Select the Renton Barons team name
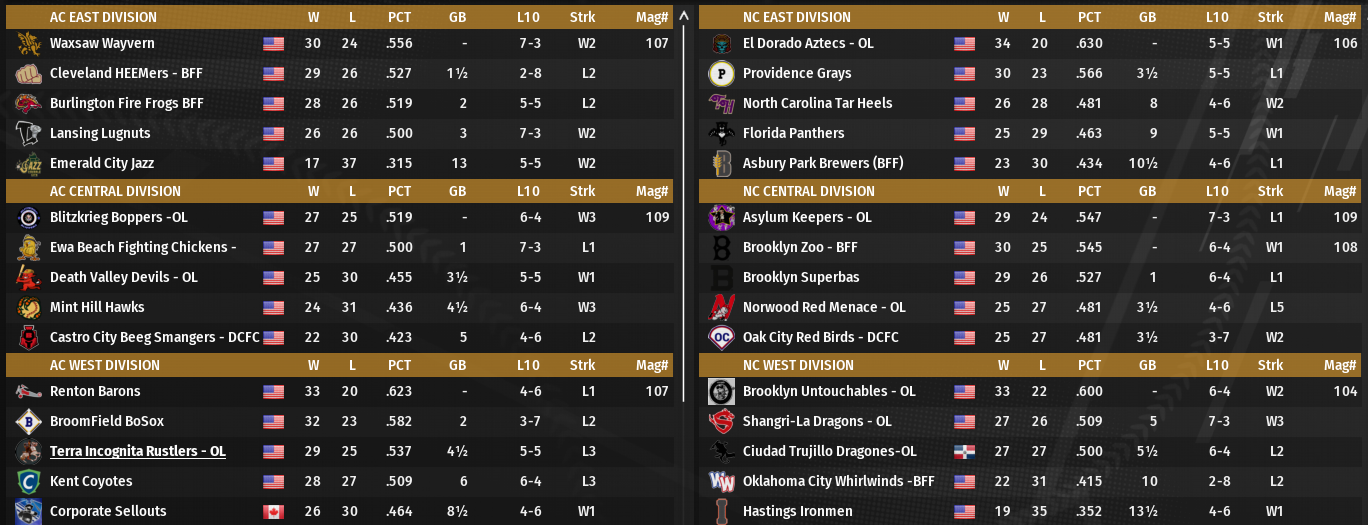 point(95,392)
